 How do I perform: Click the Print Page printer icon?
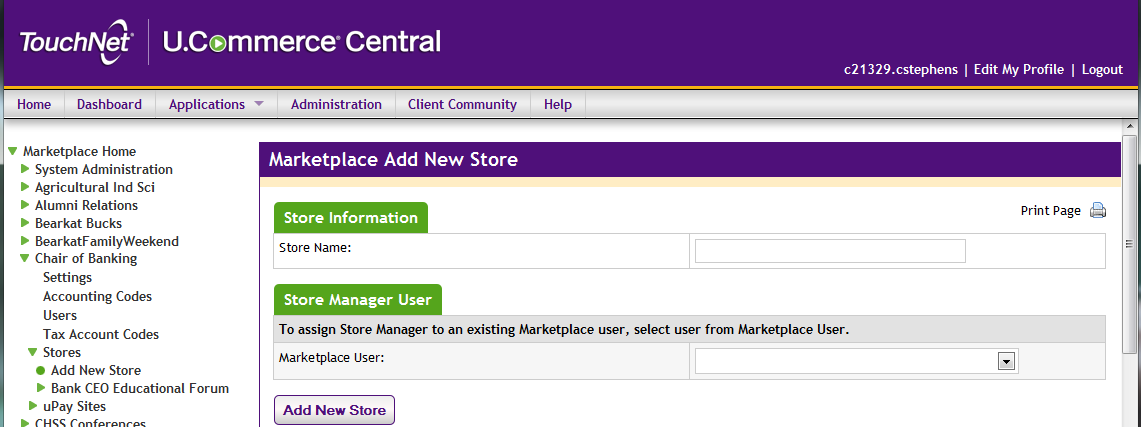tap(1097, 211)
